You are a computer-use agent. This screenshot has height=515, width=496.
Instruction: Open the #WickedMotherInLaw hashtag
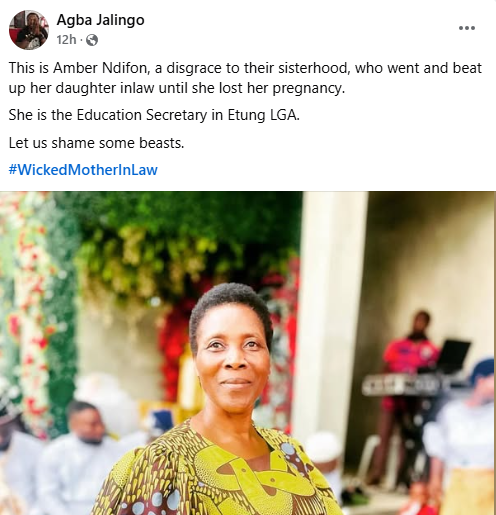point(83,170)
